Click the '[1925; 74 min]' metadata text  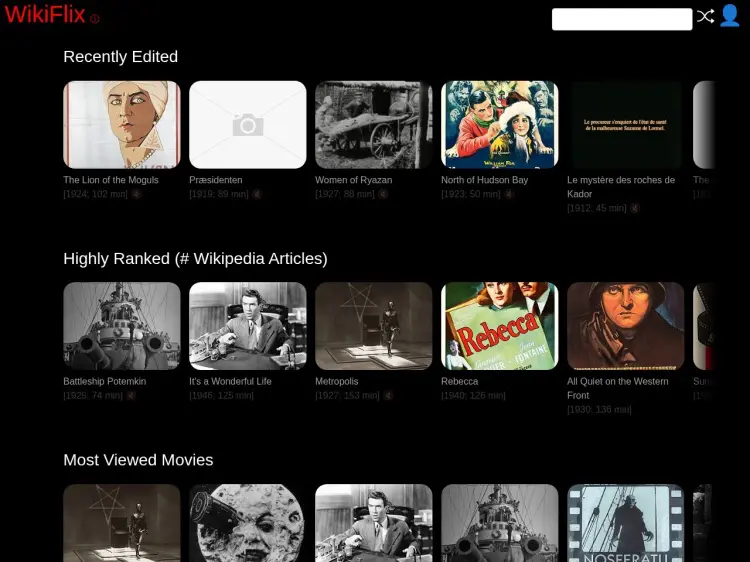coord(93,396)
